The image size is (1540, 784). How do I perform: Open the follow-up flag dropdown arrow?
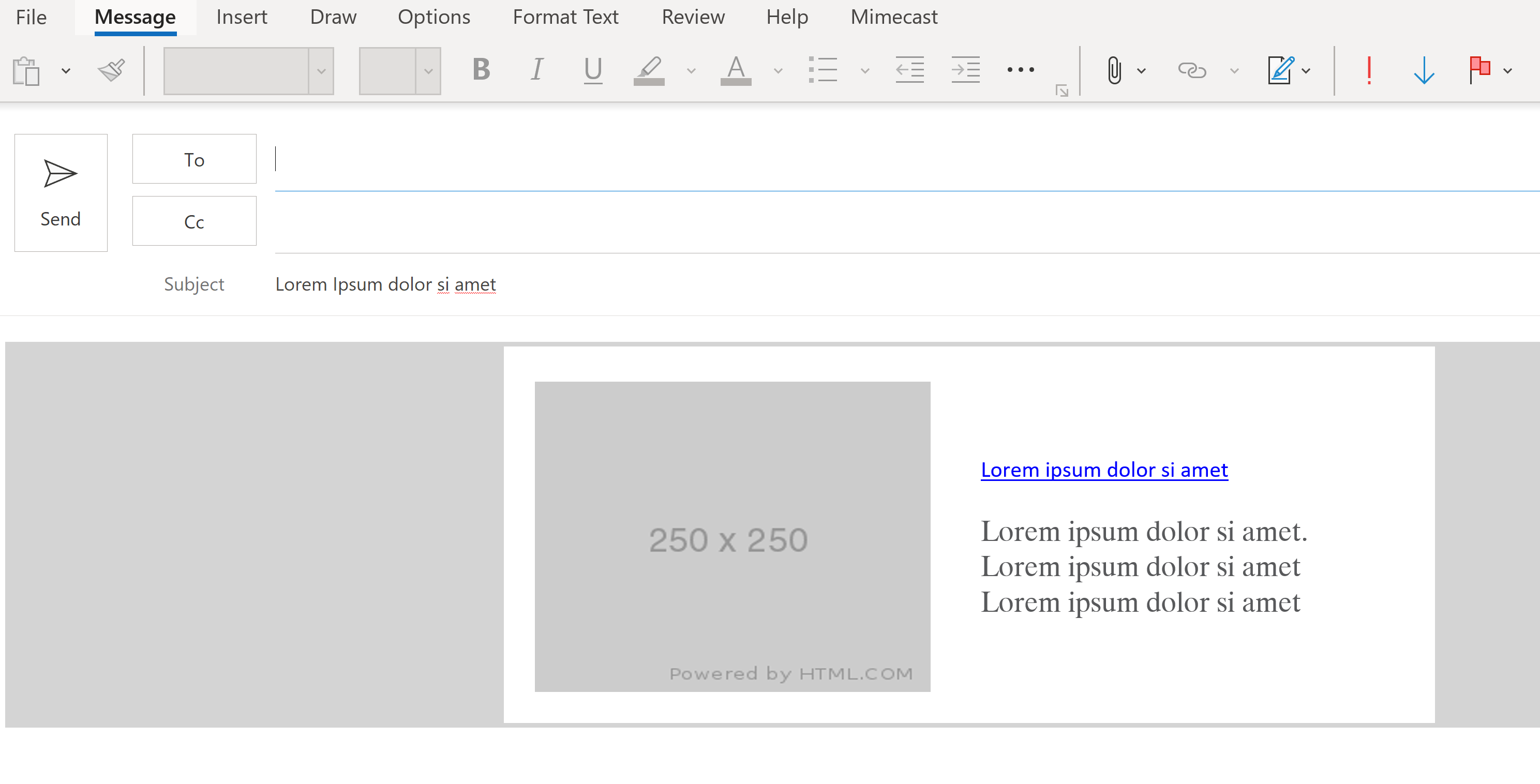(x=1508, y=71)
